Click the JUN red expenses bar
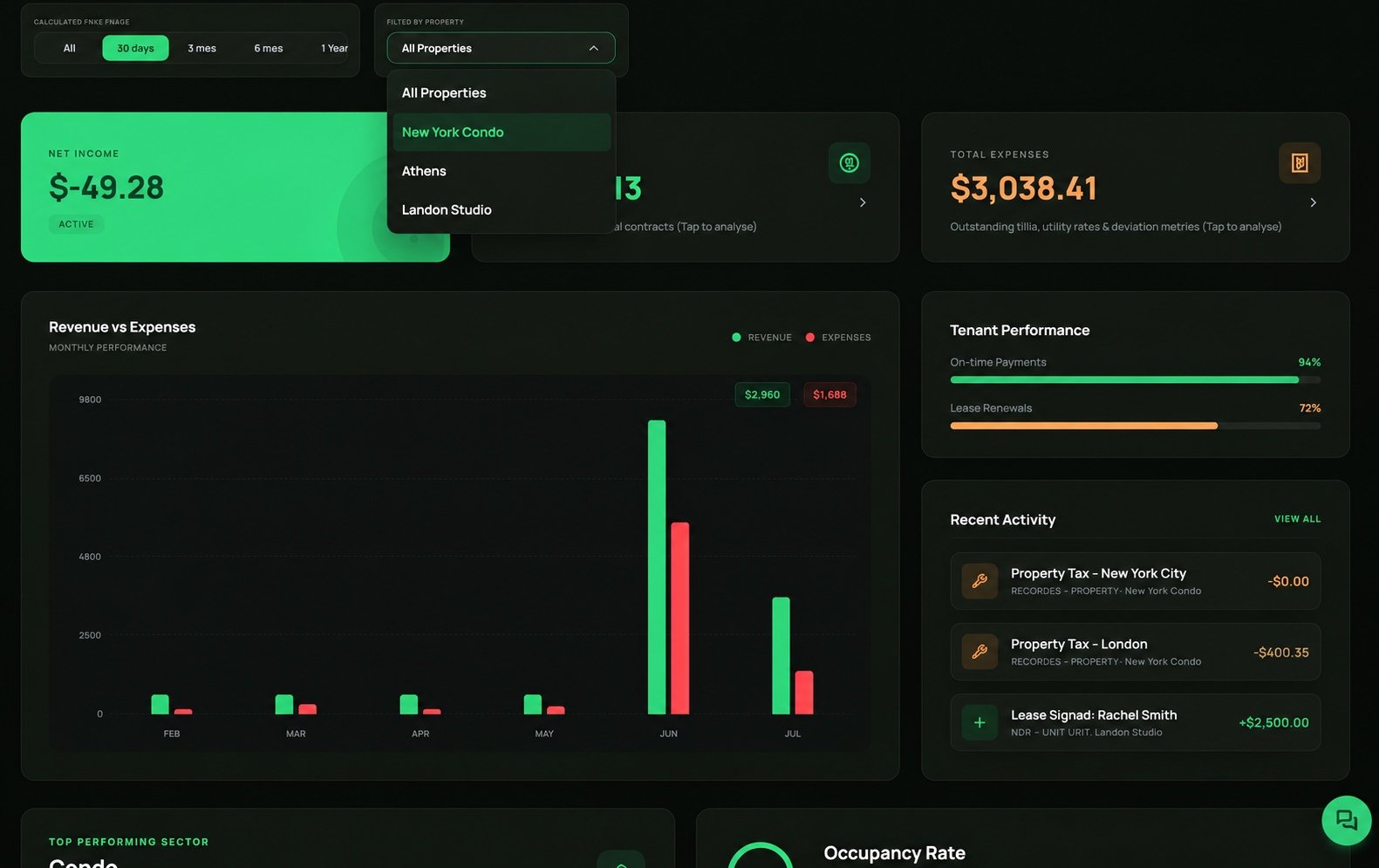 pyautogui.click(x=679, y=619)
